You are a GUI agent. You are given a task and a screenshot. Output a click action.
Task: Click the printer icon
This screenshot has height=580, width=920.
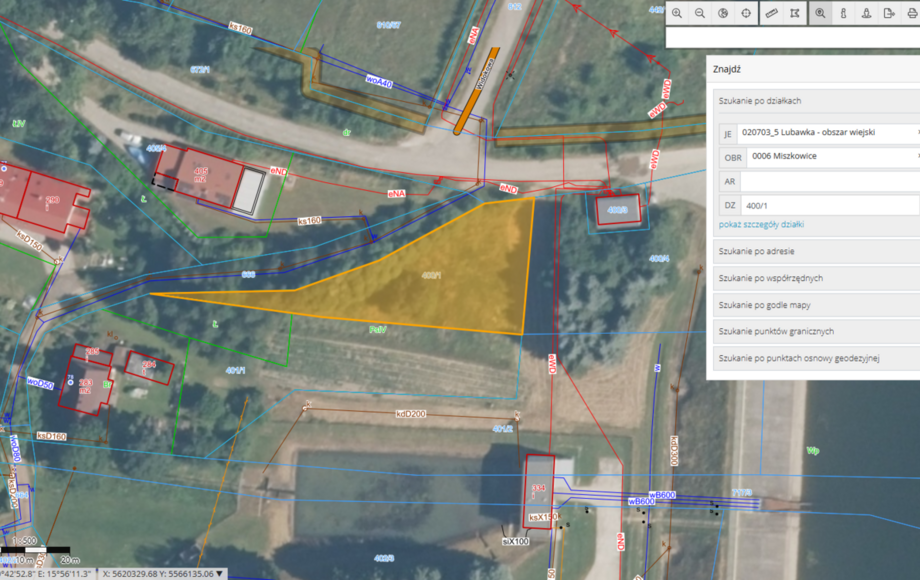tap(911, 13)
